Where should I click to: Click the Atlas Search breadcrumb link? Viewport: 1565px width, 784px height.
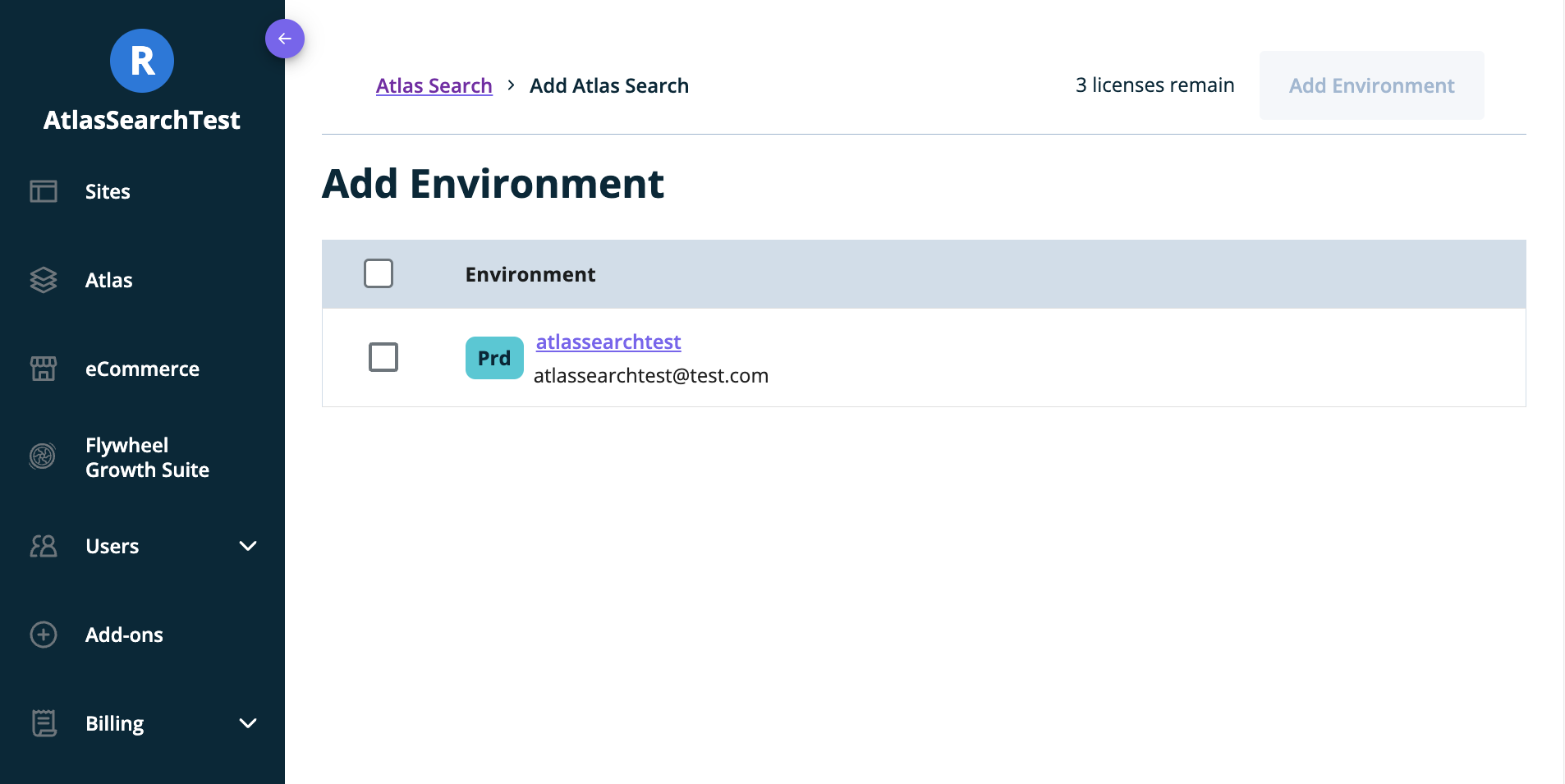(434, 85)
